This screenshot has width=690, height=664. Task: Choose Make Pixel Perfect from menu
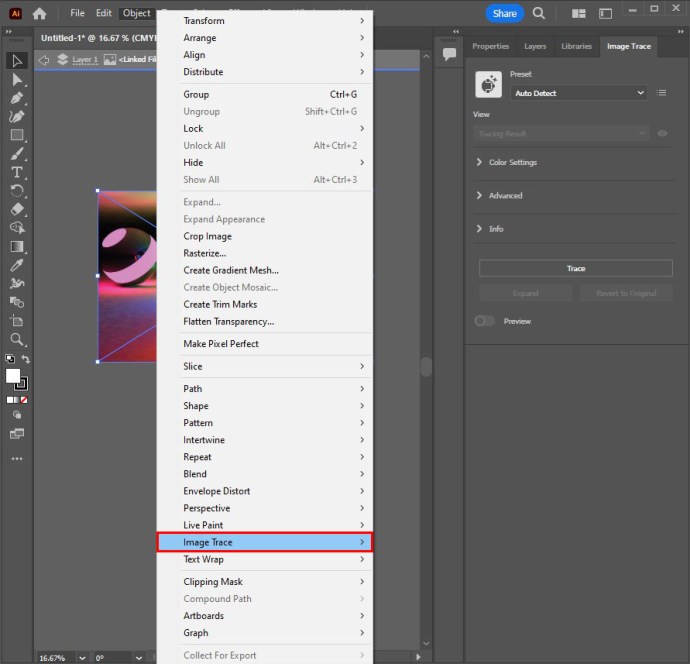221,344
